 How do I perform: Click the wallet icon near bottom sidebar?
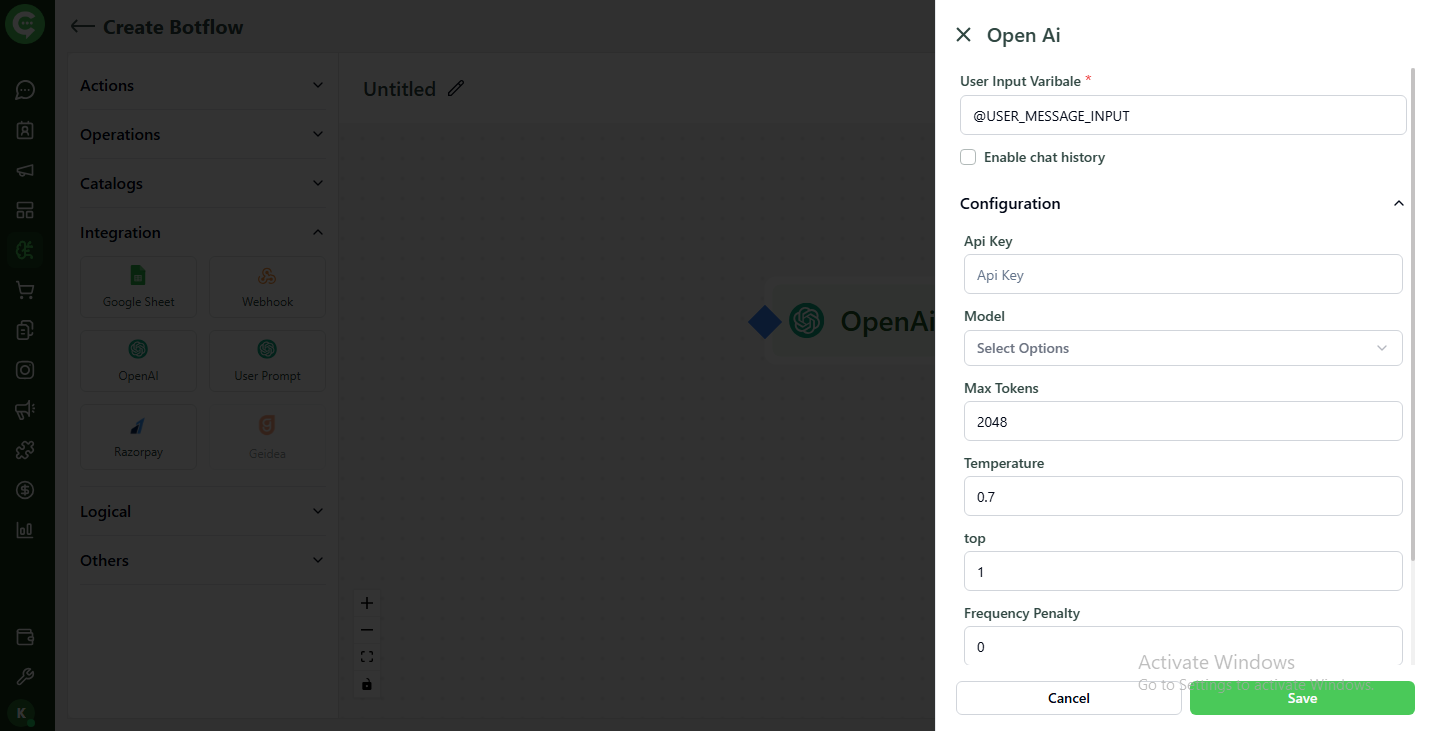(25, 637)
